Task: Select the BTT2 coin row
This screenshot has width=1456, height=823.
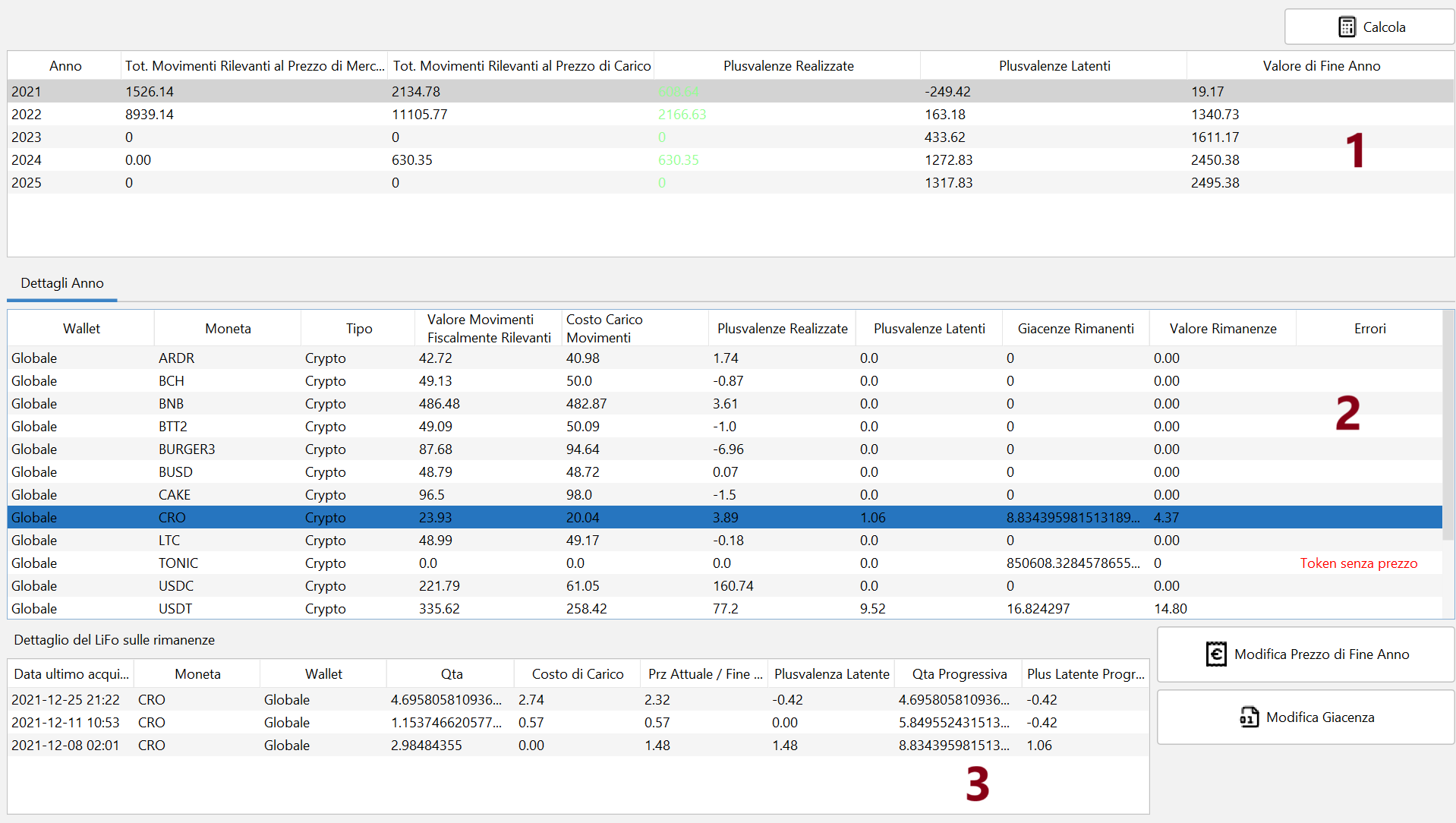Action: (x=725, y=427)
